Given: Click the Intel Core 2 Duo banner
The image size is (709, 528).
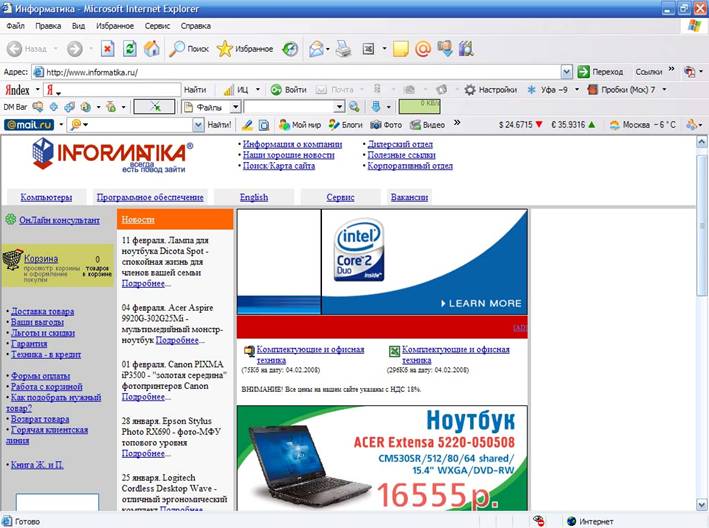Looking at the screenshot, I should (x=382, y=262).
